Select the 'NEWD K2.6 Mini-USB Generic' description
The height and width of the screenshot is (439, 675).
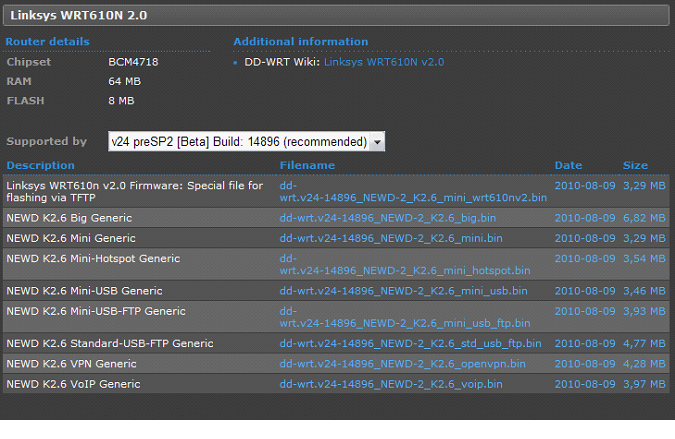tap(84, 291)
